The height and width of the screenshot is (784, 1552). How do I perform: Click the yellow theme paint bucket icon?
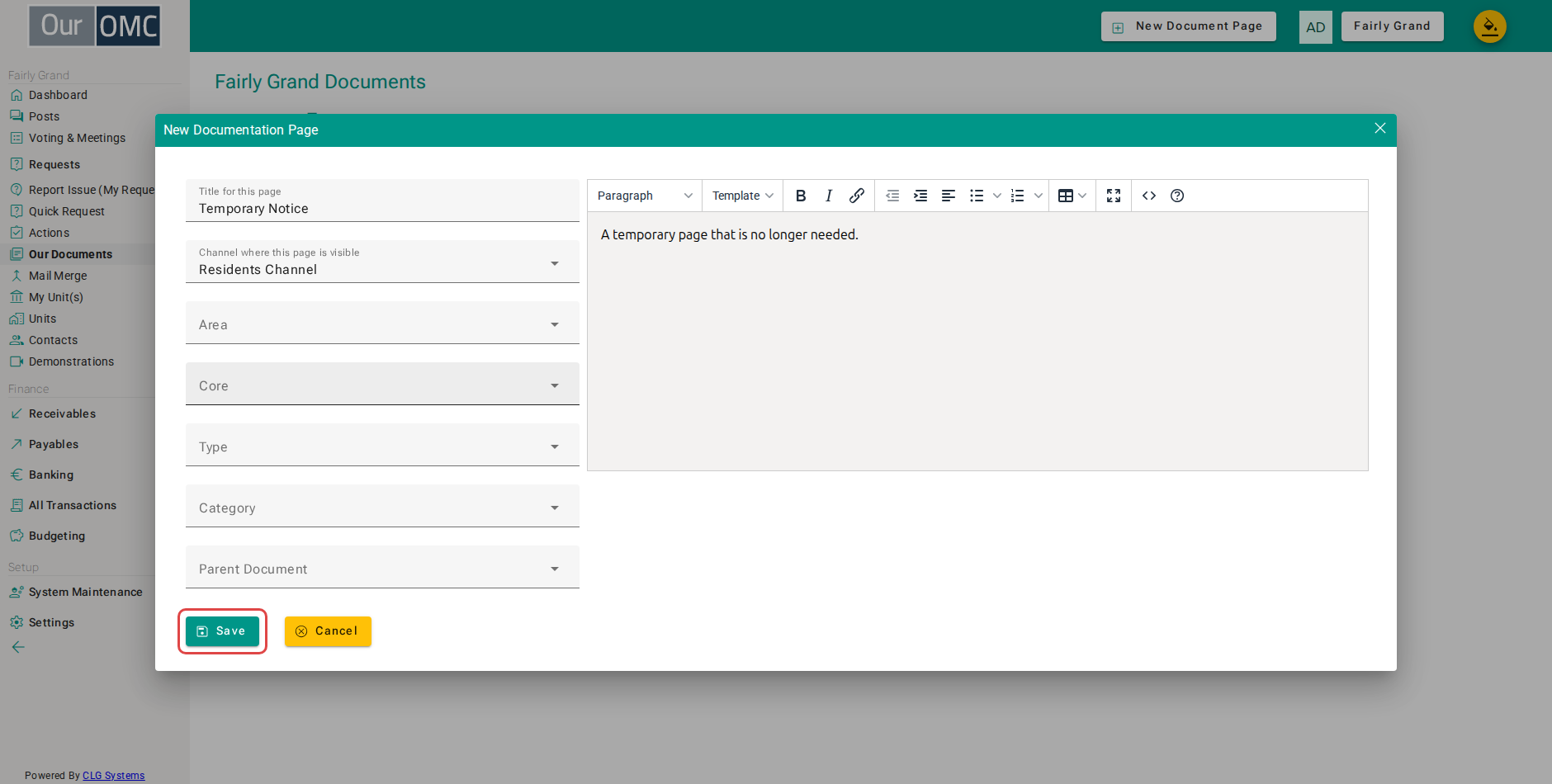click(x=1490, y=26)
